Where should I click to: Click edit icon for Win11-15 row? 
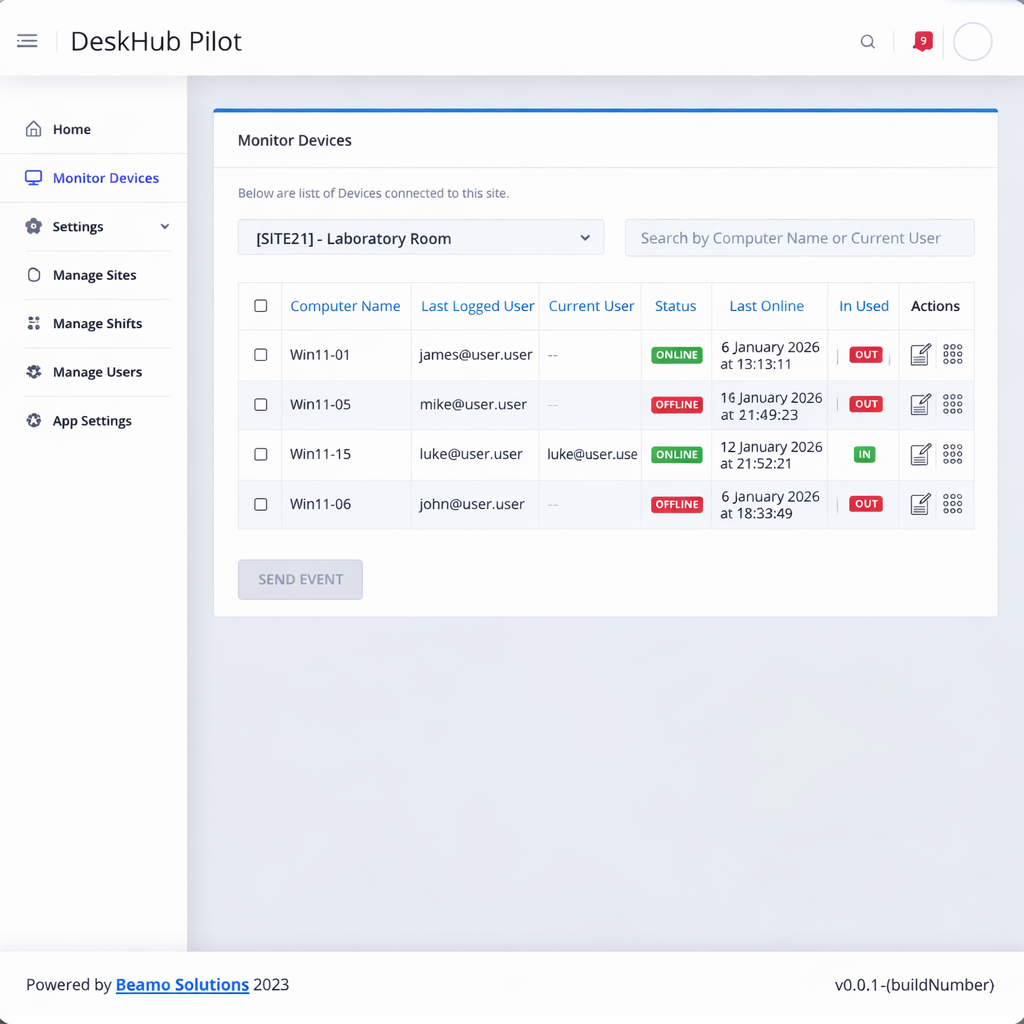click(920, 454)
